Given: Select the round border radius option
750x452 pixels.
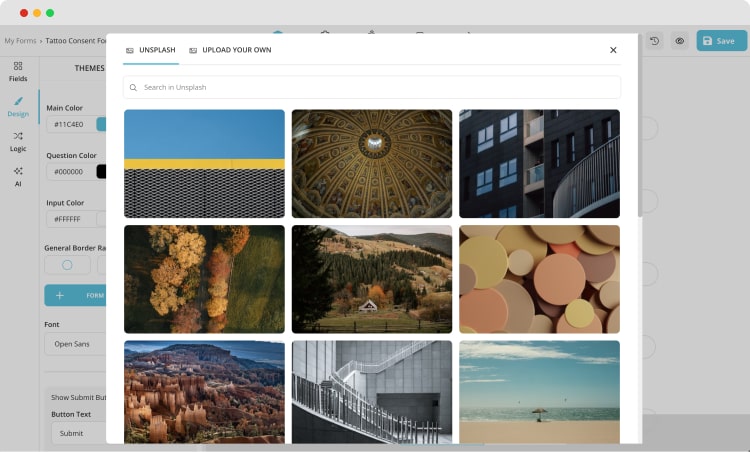Looking at the screenshot, I should [x=67, y=265].
